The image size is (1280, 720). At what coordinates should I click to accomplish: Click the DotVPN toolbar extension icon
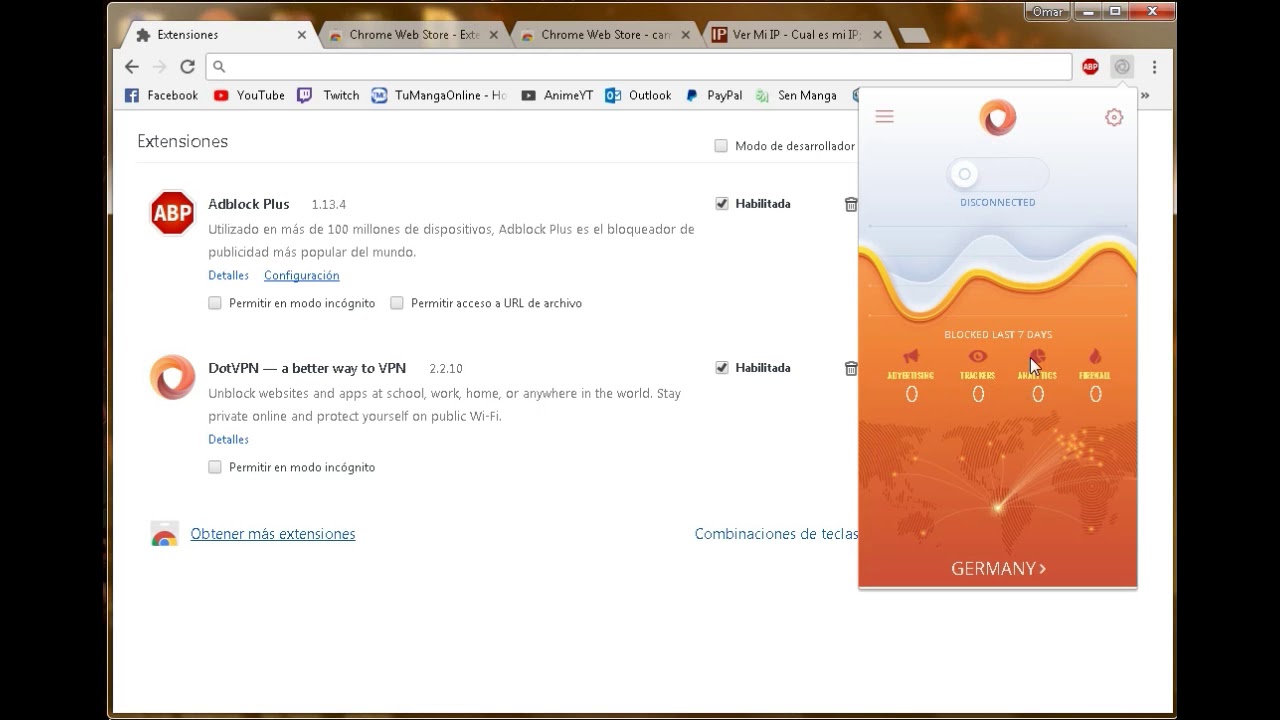[1122, 67]
